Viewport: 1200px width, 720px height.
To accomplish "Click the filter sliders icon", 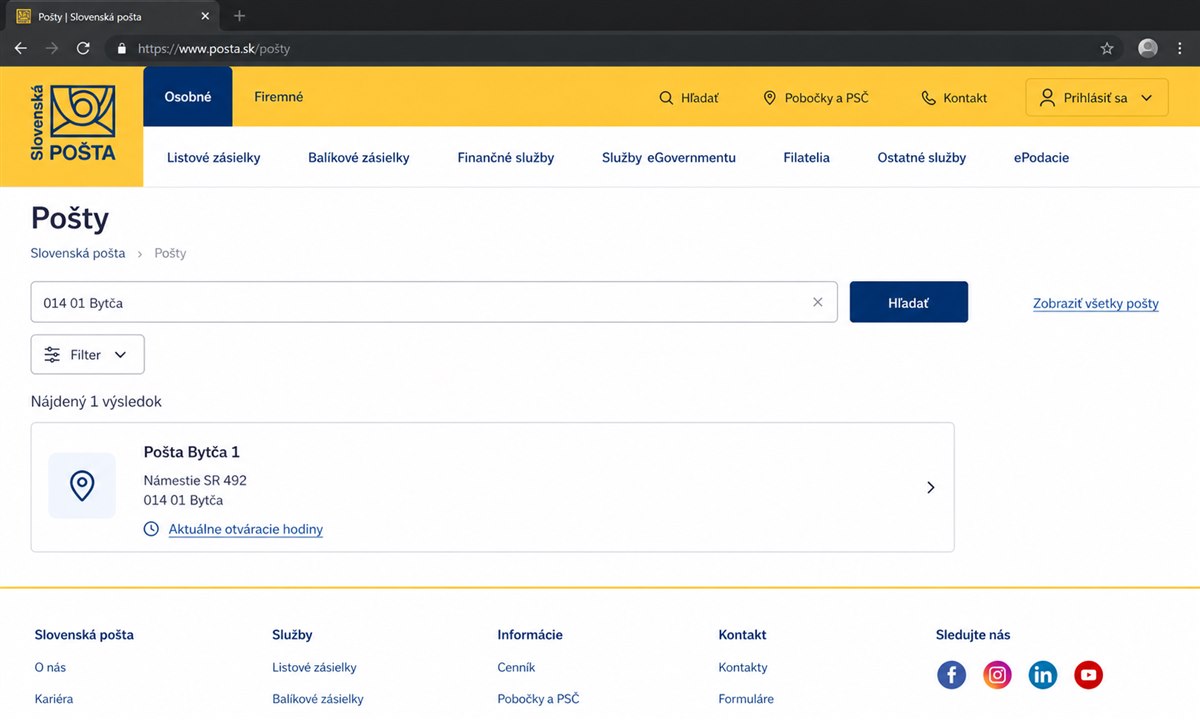I will tap(52, 354).
